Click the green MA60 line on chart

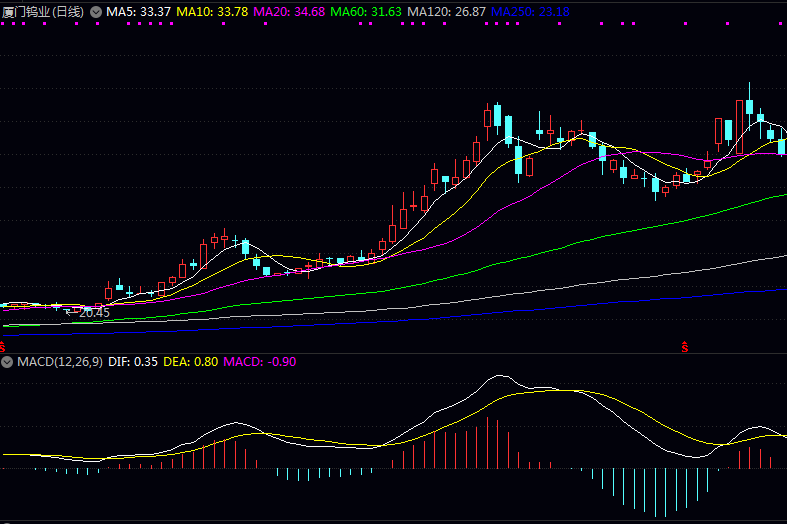coord(600,236)
